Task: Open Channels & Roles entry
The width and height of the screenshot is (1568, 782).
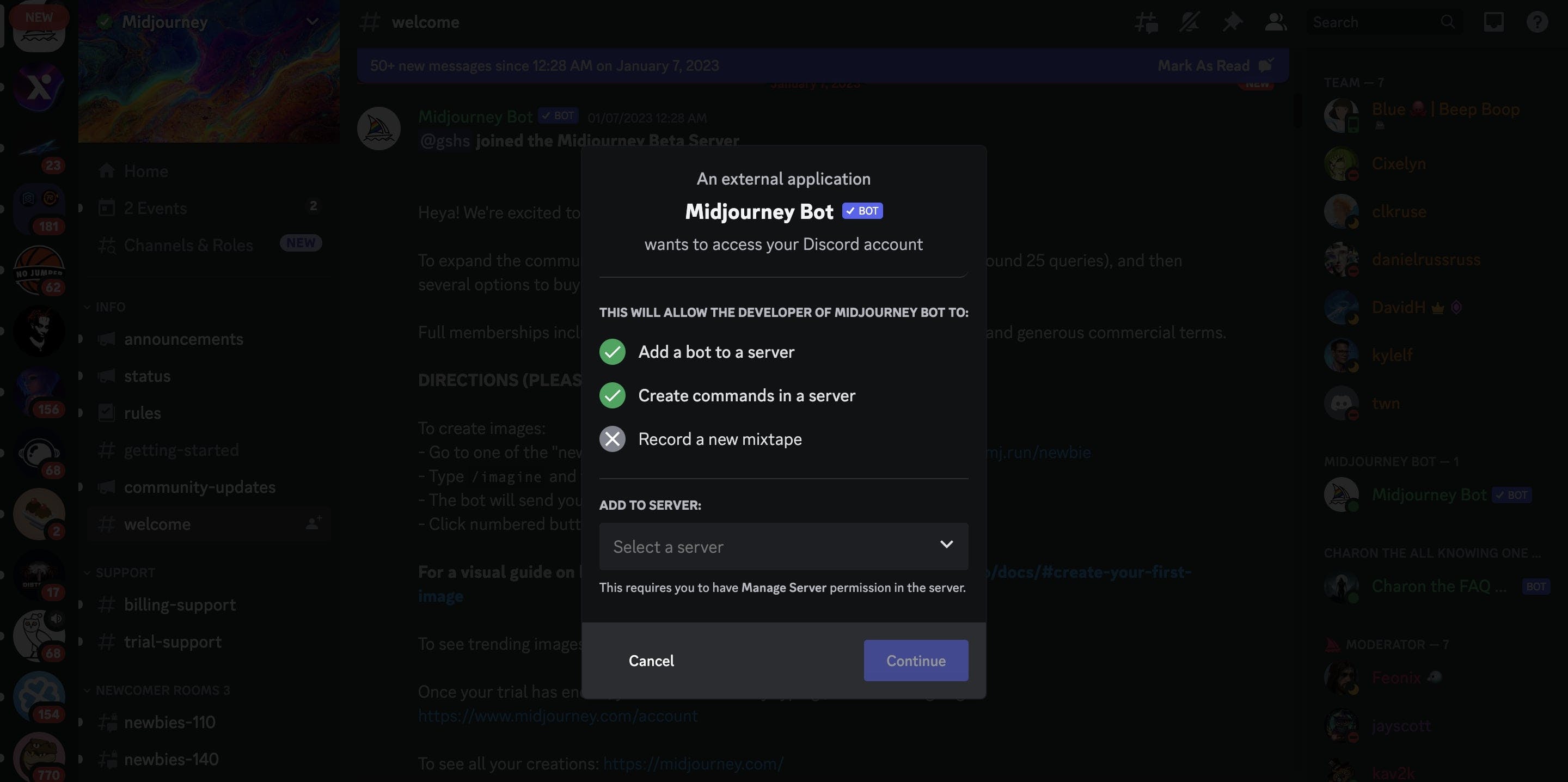Action: (x=209, y=245)
